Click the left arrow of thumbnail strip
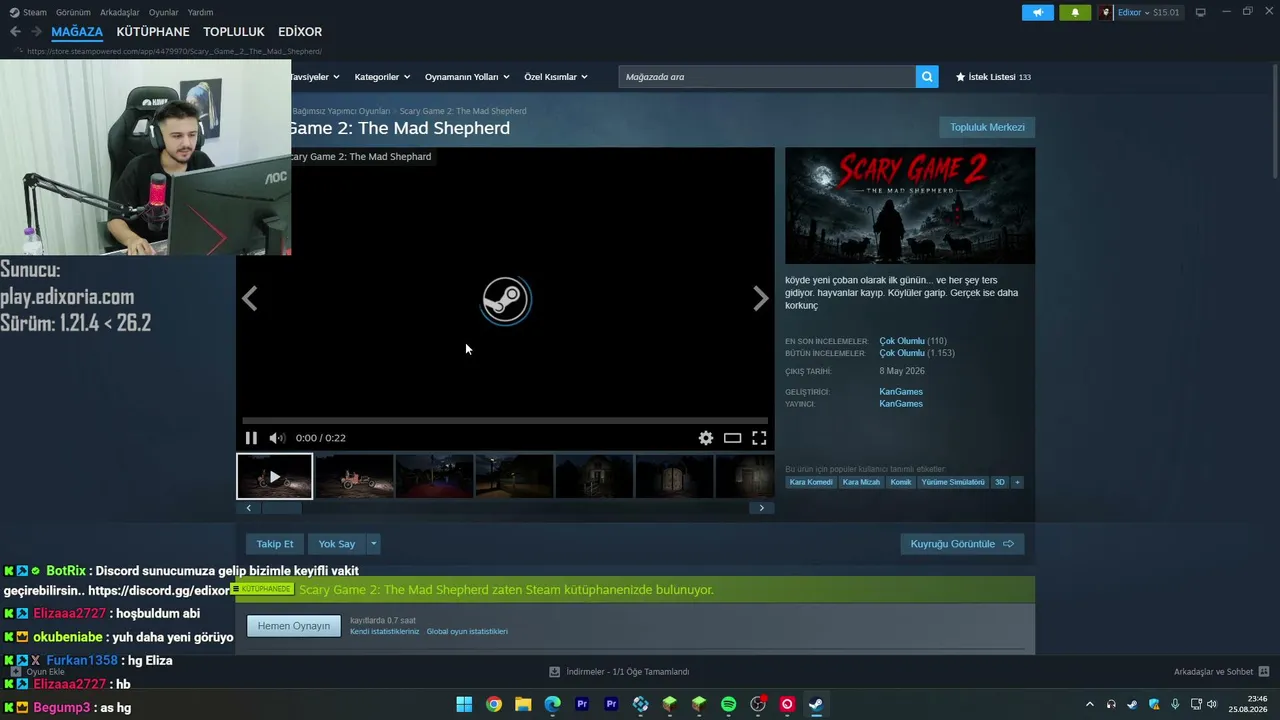Viewport: 1280px width, 720px height. click(249, 508)
